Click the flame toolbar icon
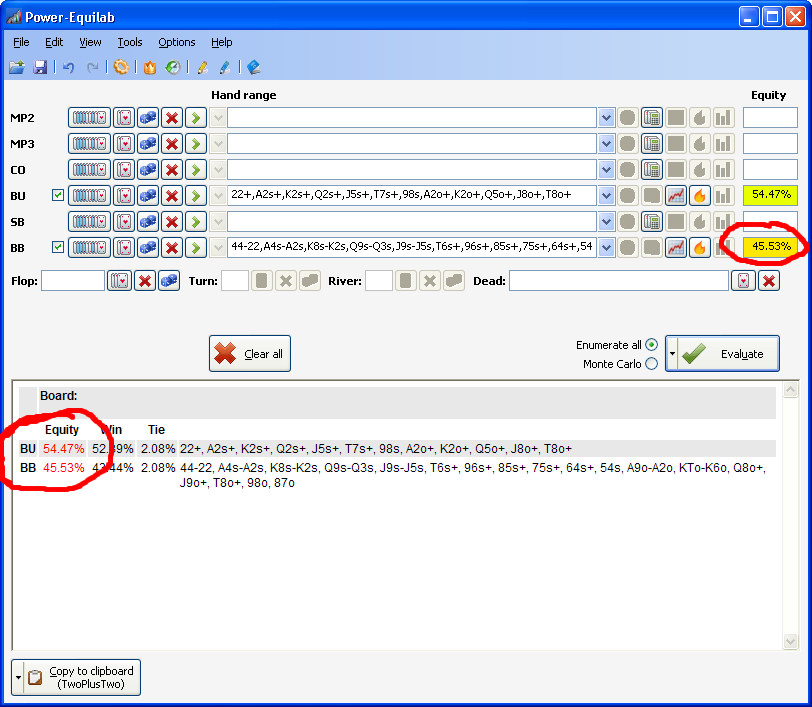Viewport: 812px width, 707px height. pyautogui.click(x=150, y=67)
